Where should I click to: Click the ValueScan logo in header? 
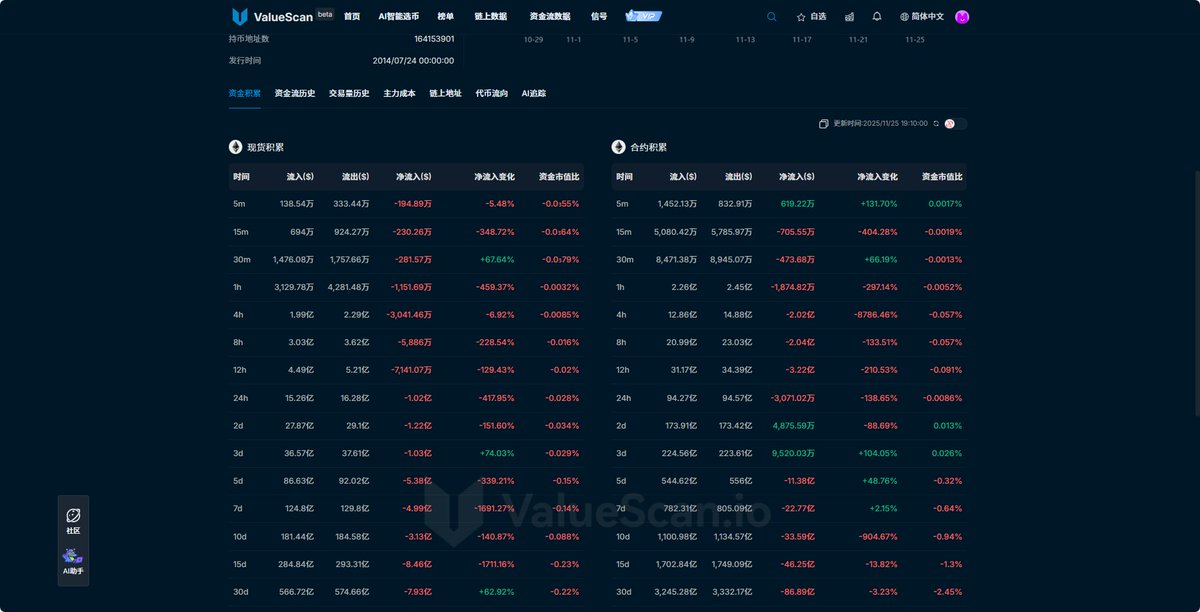(x=271, y=16)
